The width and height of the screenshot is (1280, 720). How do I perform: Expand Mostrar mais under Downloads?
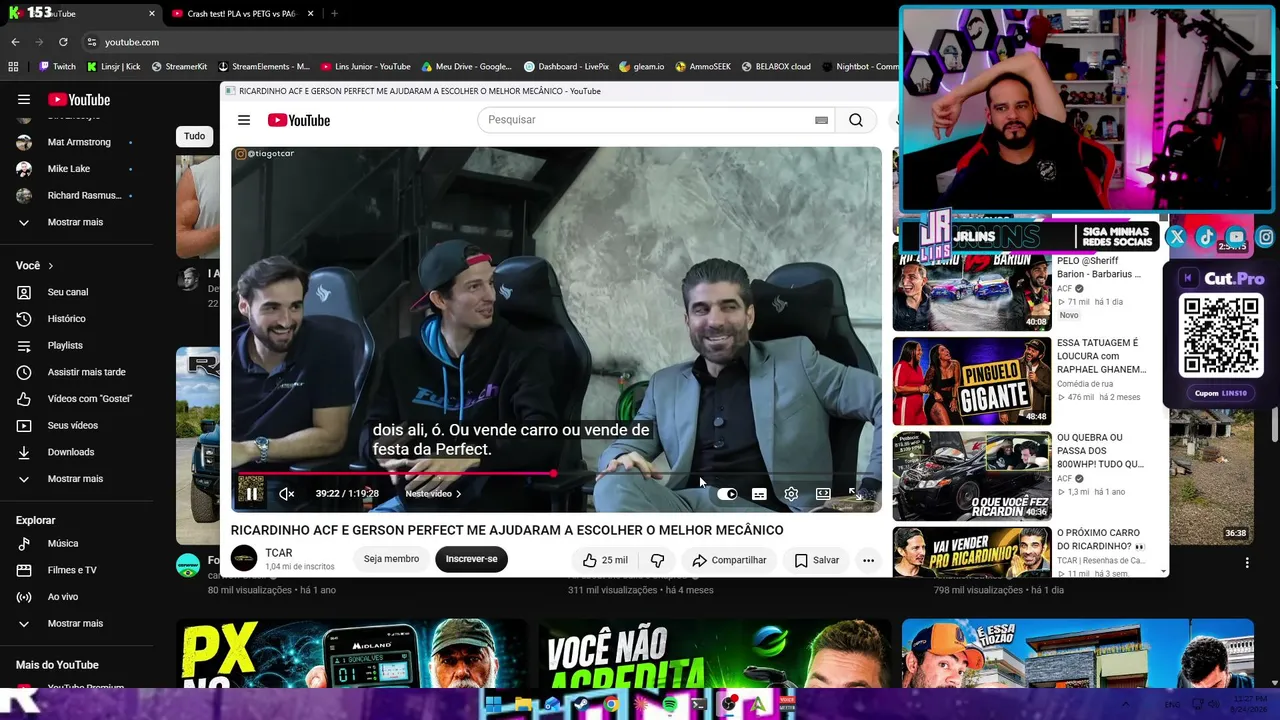tap(76, 479)
